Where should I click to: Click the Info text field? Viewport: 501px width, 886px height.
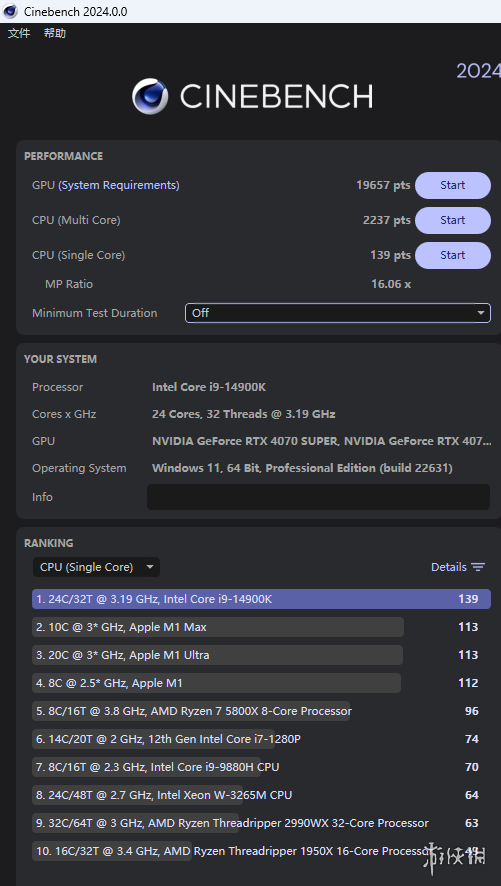[x=319, y=497]
